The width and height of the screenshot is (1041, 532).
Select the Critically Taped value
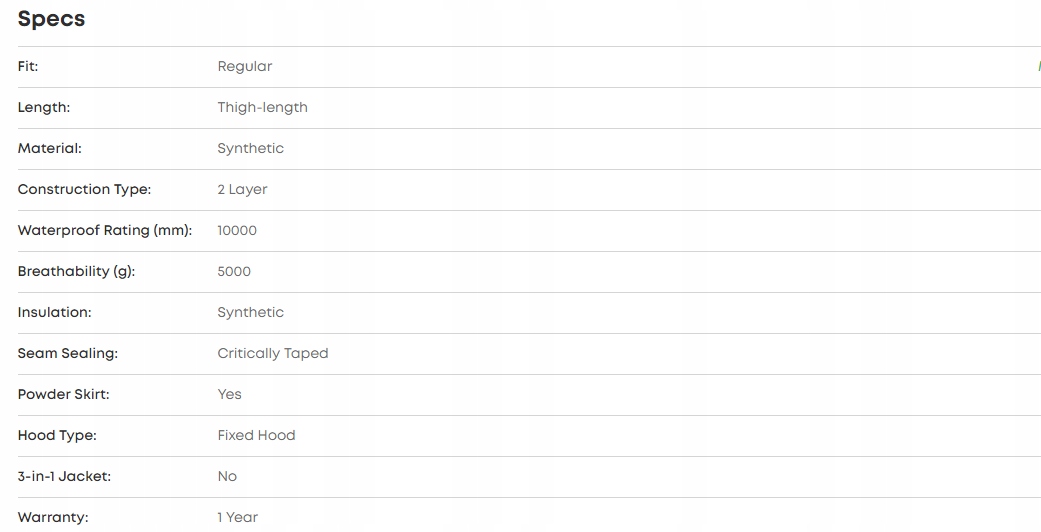272,353
